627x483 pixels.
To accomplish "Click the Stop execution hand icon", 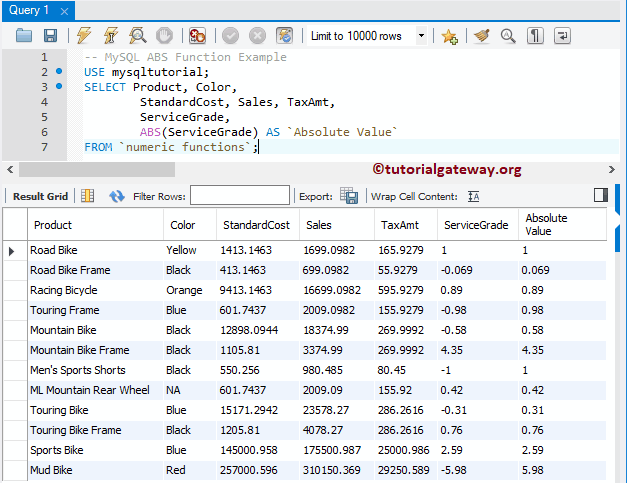I will (x=164, y=36).
